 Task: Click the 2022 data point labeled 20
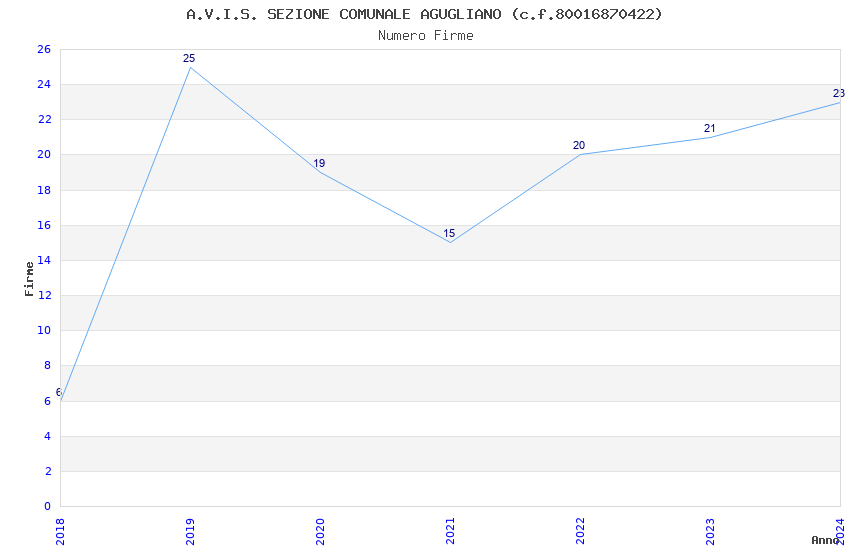[x=580, y=154]
